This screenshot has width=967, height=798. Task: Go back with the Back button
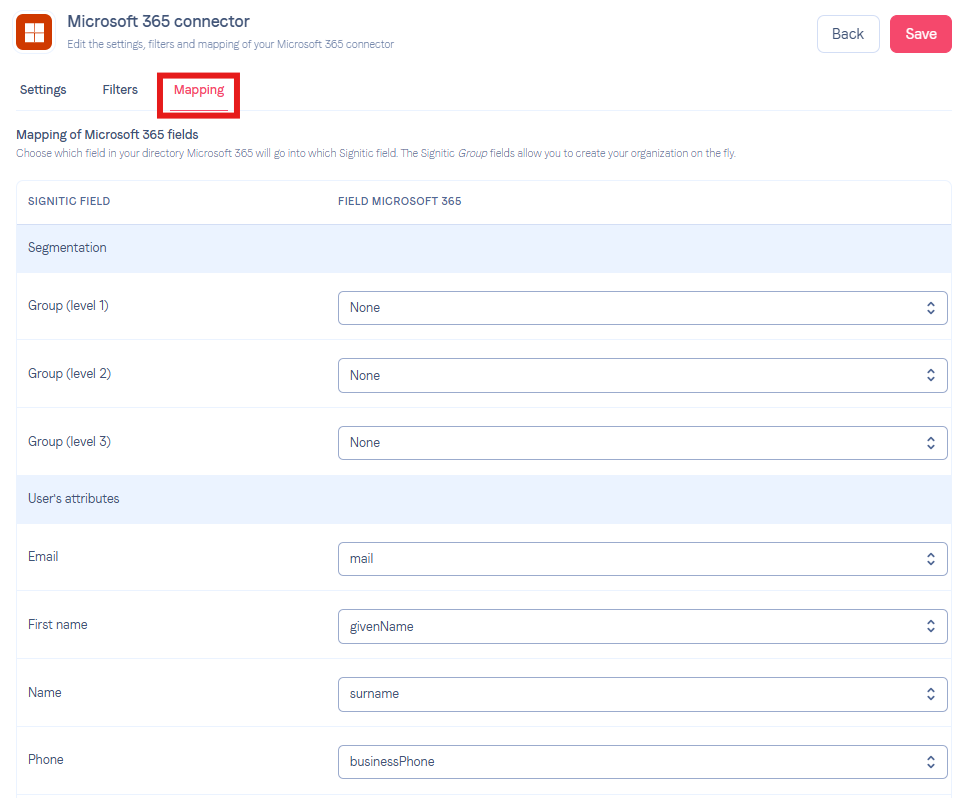coord(848,34)
